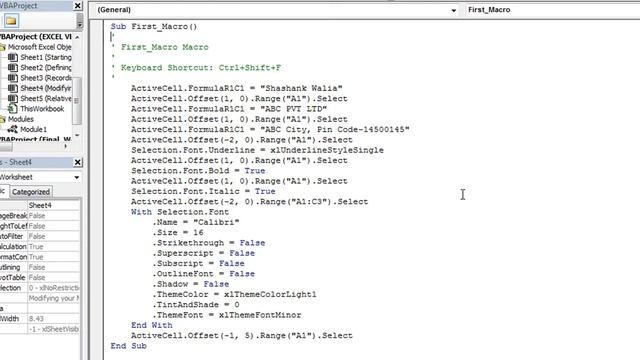This screenshot has height=360, width=640.
Task: Click the PageBreak property False value
Action: (53, 216)
